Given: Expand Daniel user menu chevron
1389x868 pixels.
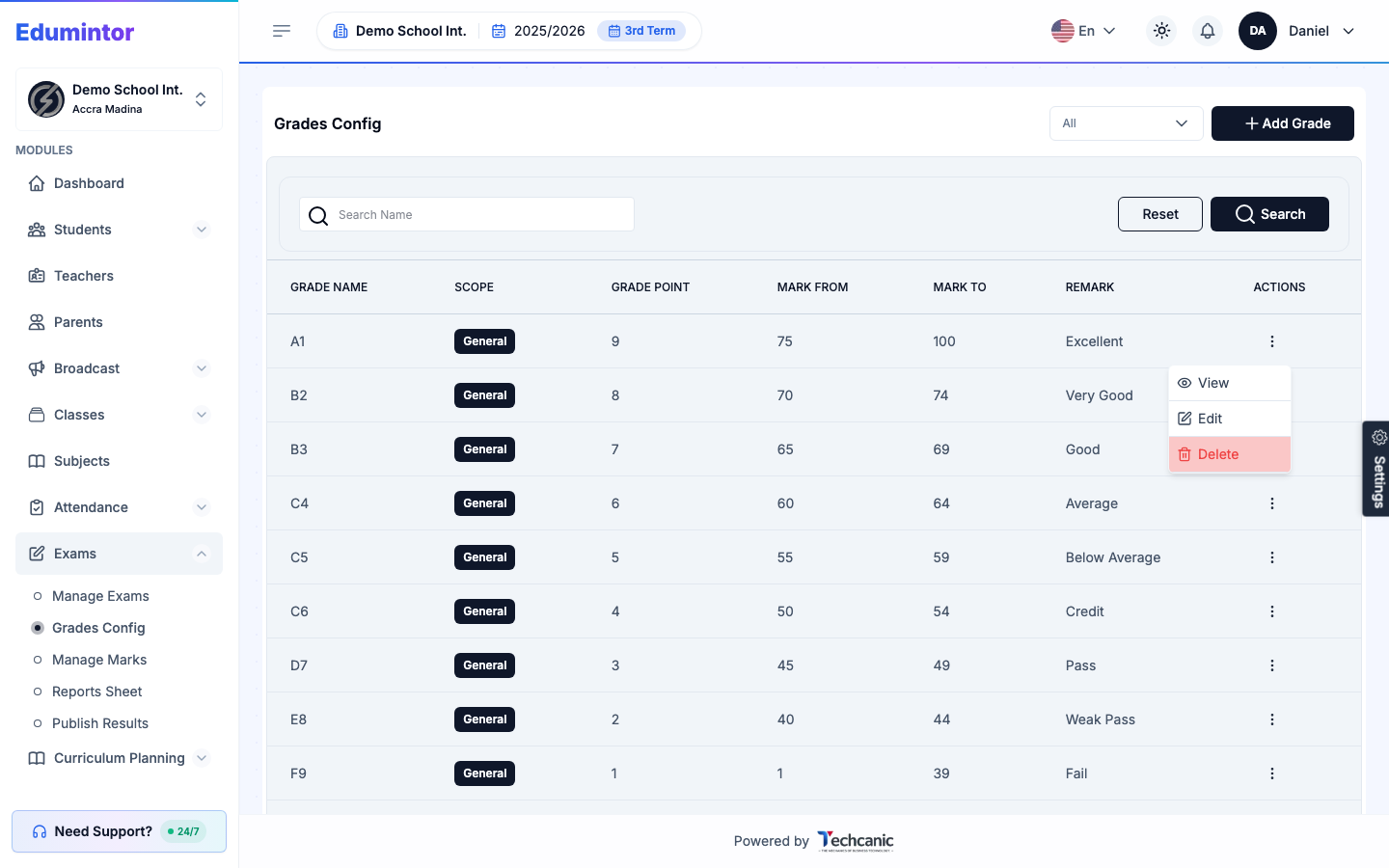Looking at the screenshot, I should (x=1348, y=31).
